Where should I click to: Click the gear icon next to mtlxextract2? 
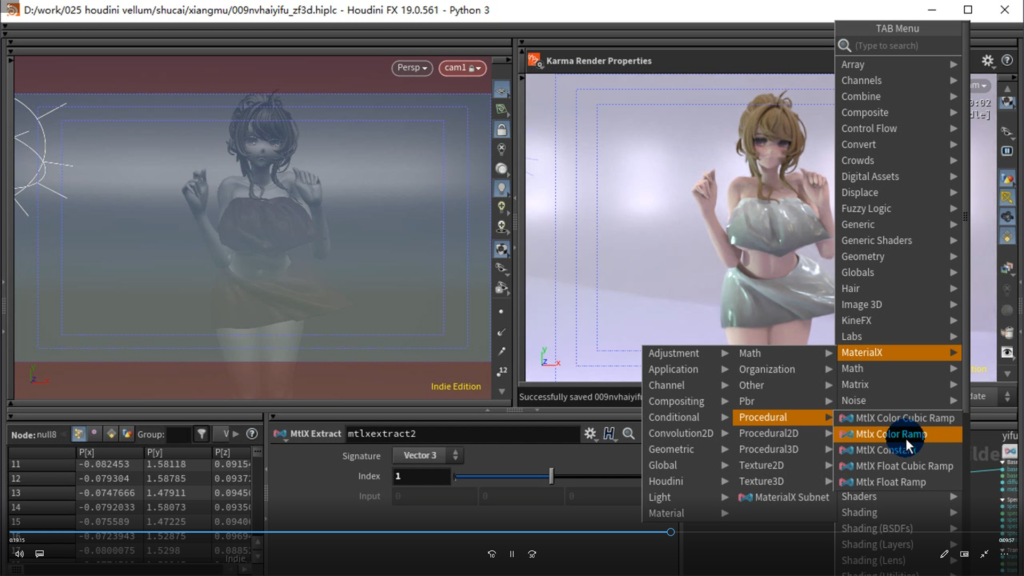[590, 434]
